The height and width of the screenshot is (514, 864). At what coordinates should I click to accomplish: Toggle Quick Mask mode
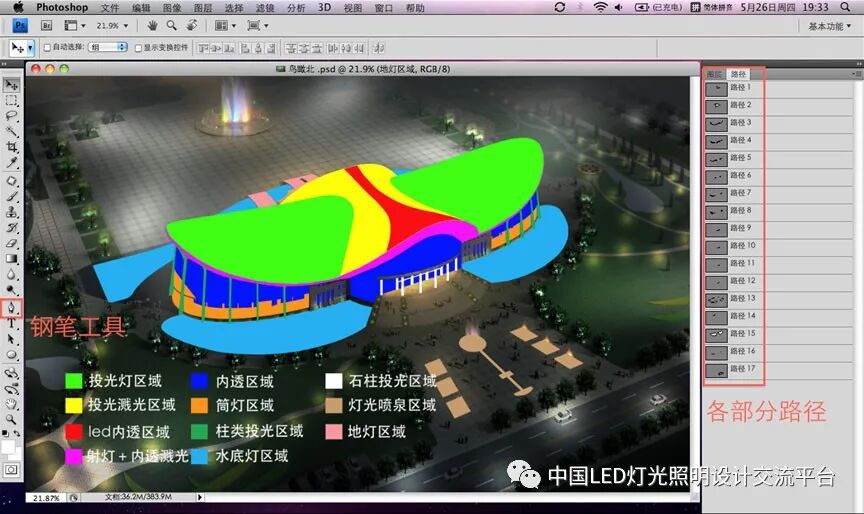(x=11, y=470)
